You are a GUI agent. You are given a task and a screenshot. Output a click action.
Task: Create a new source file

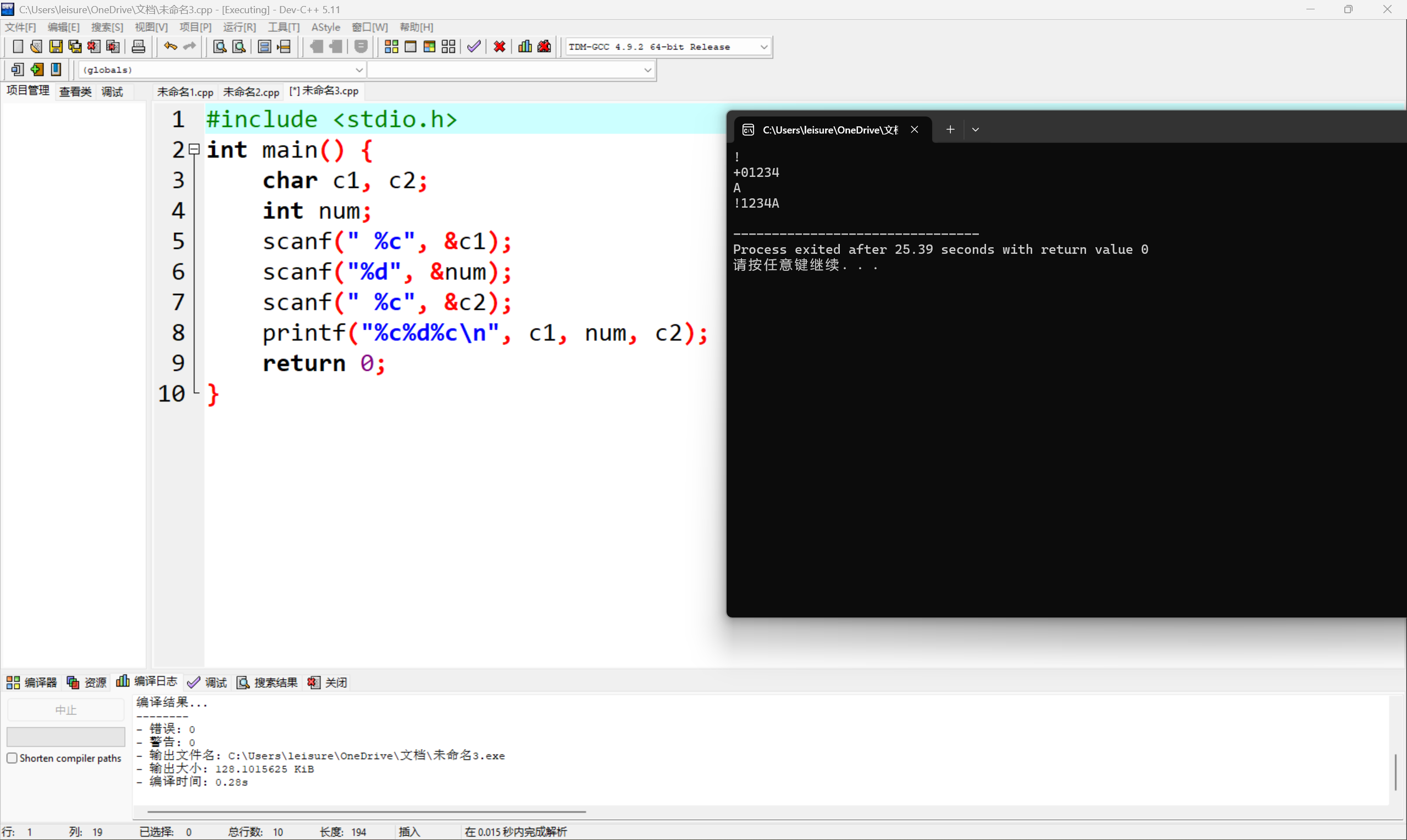point(18,46)
